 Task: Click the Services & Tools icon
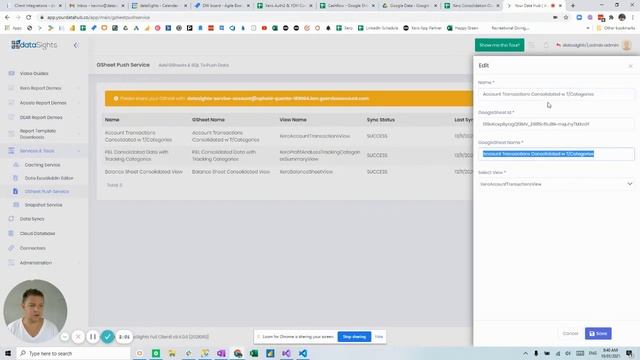coord(11,151)
